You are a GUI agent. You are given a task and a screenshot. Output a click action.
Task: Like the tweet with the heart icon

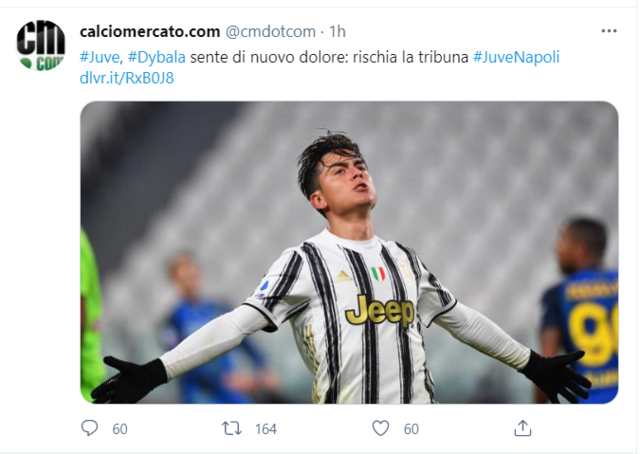pyautogui.click(x=380, y=428)
